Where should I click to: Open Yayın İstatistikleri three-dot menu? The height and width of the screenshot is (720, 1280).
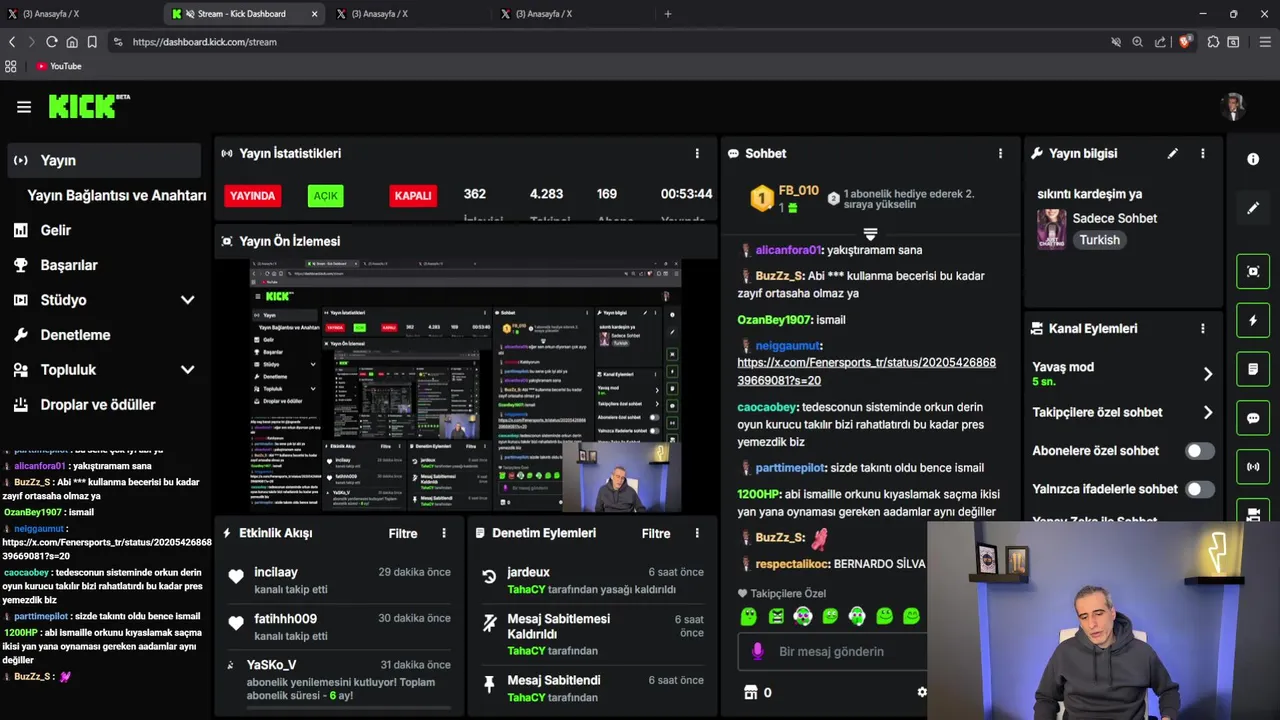pos(697,153)
